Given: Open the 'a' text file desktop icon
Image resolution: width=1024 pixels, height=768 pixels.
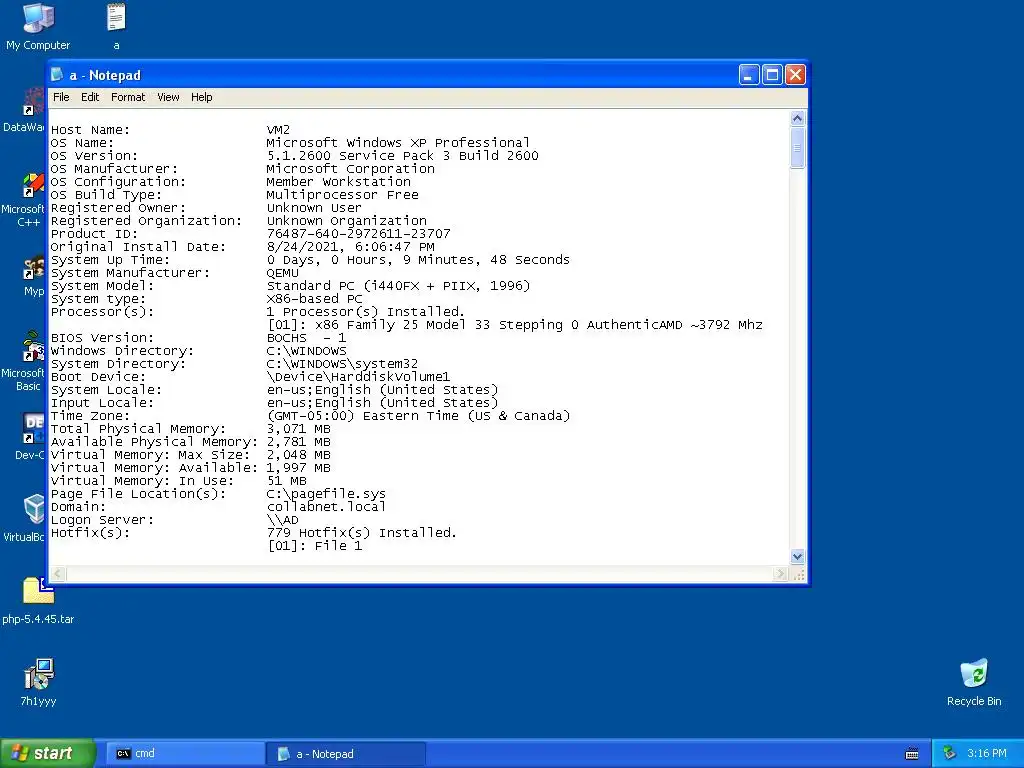Looking at the screenshot, I should click(116, 26).
